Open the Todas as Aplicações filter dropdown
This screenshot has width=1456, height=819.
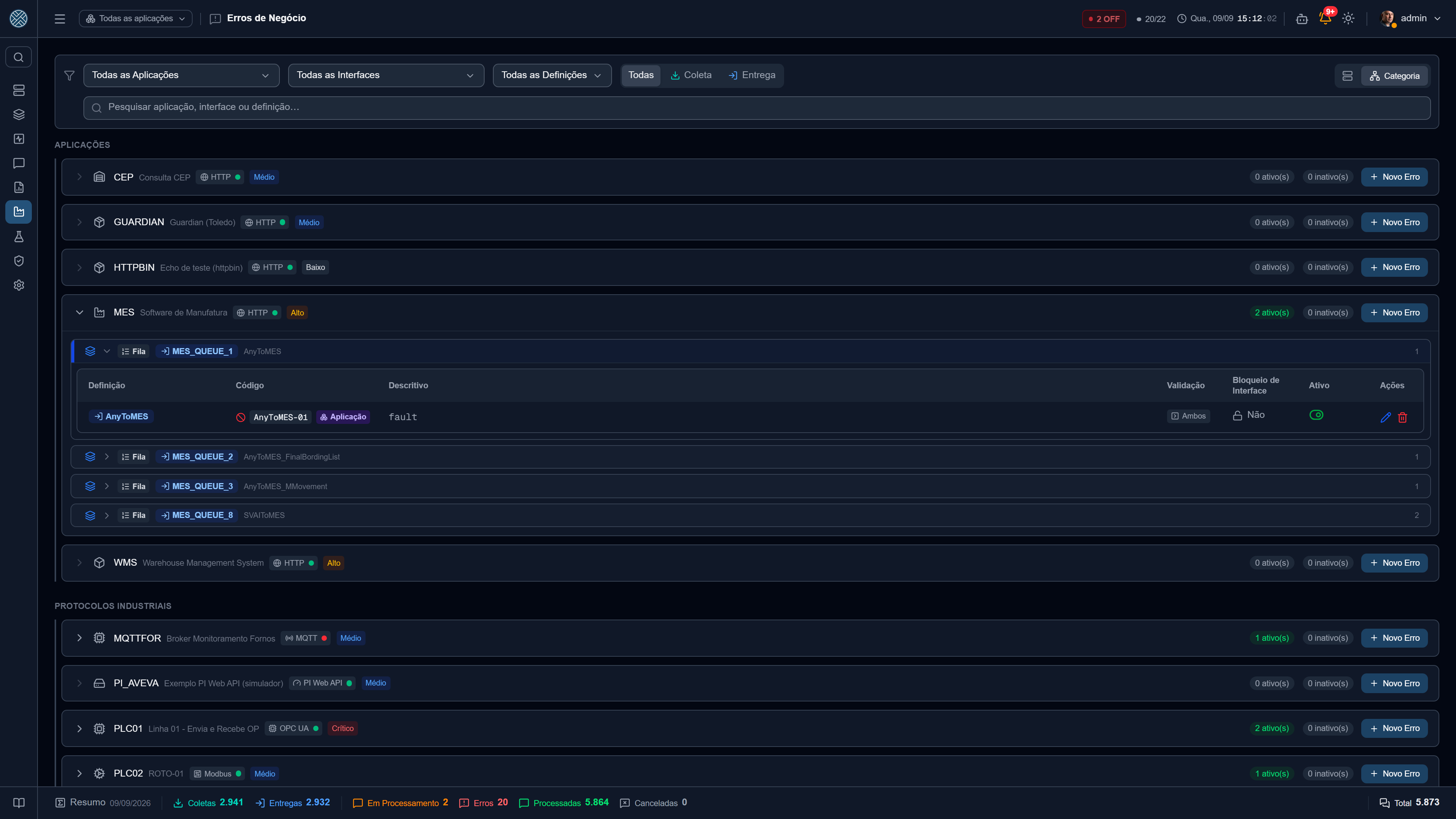pos(182,75)
